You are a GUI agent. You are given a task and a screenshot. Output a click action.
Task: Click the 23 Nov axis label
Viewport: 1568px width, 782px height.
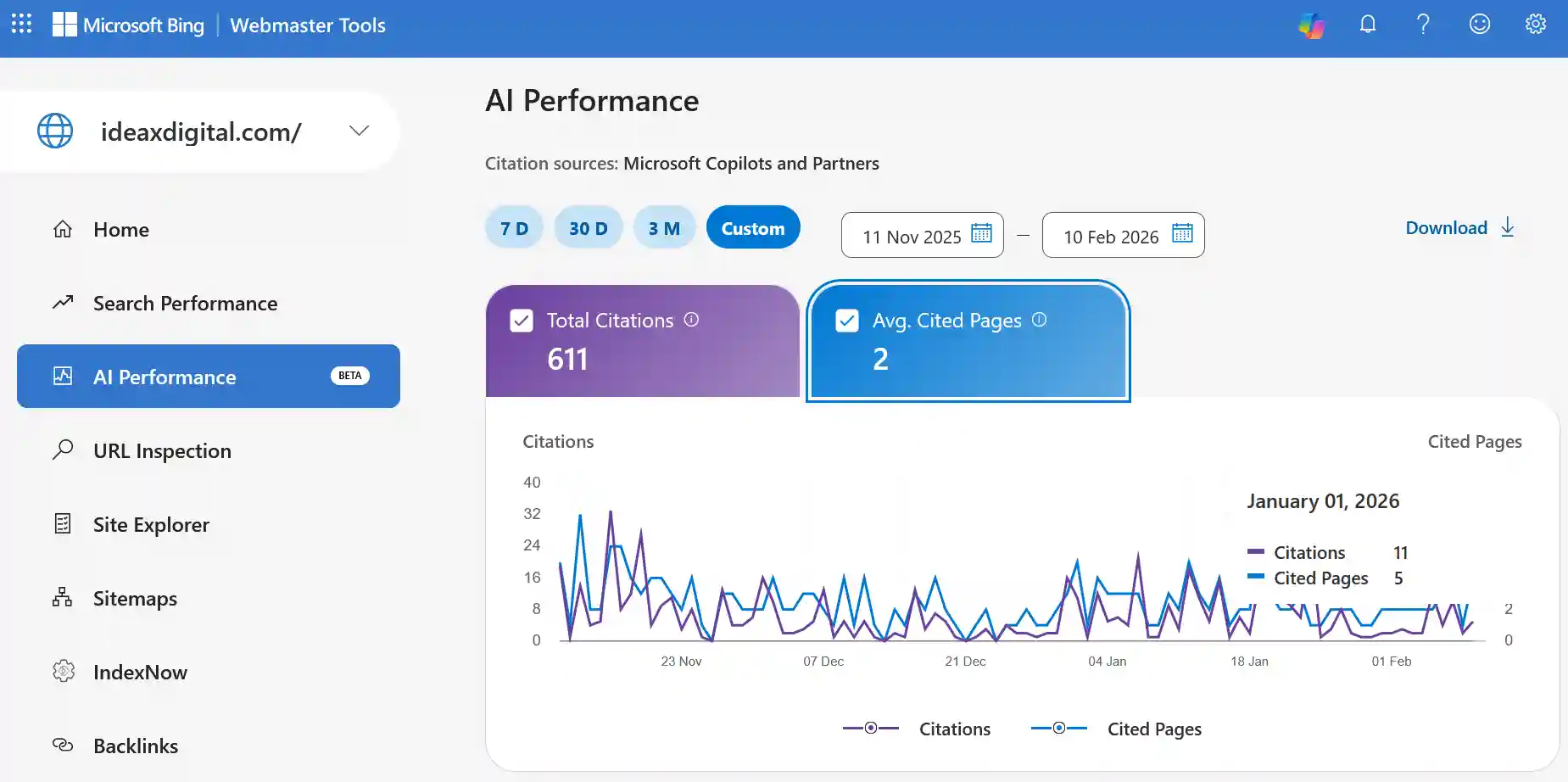tap(681, 661)
